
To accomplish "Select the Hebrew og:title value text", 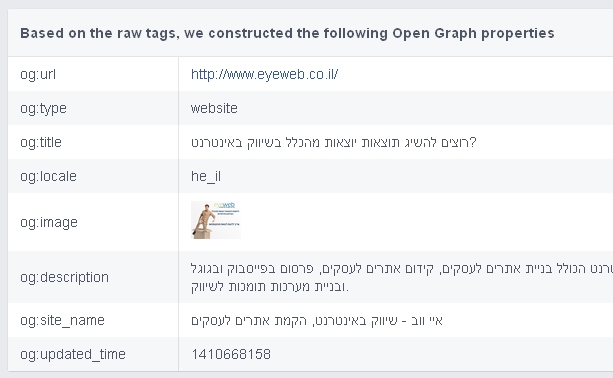I will pos(334,142).
